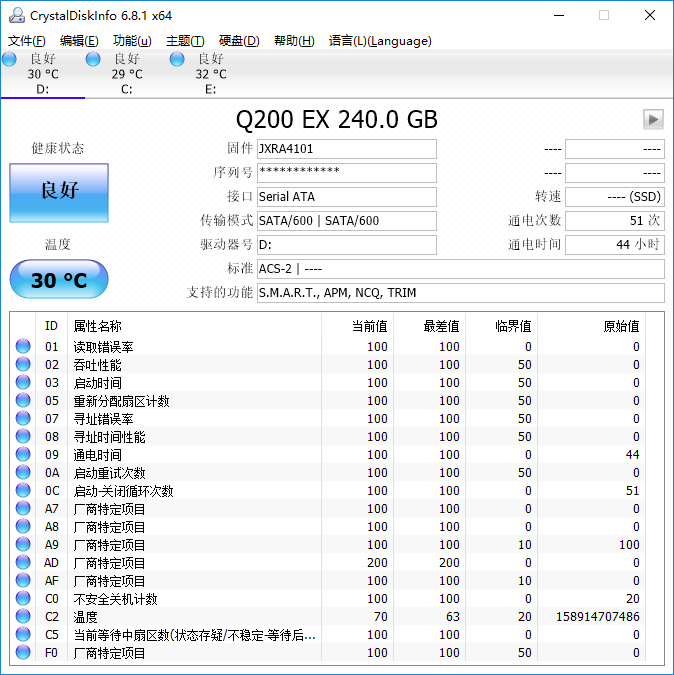Click the standard field ACS-2
This screenshot has height=675, width=674.
click(x=461, y=269)
